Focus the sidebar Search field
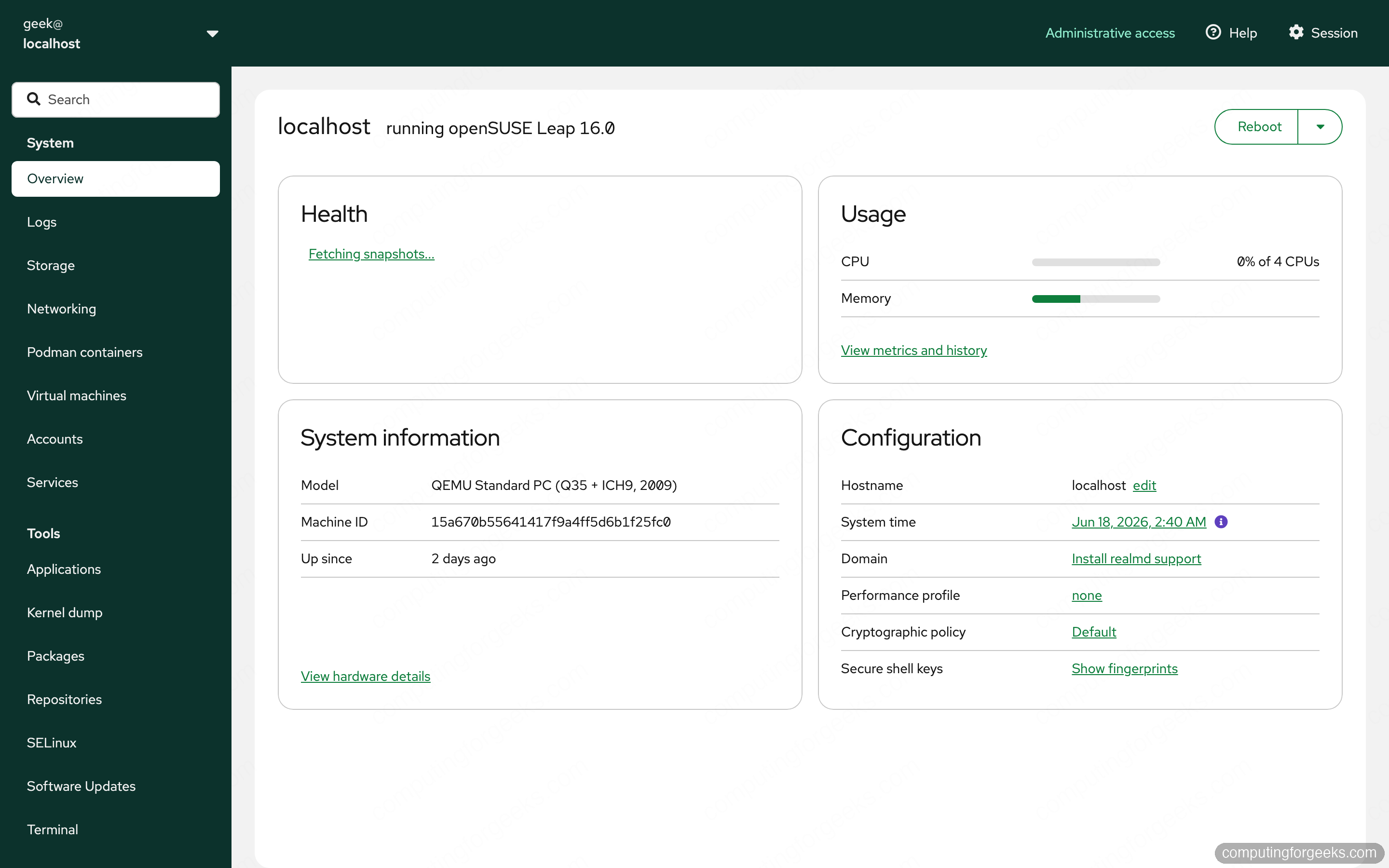This screenshot has width=1389, height=868. coord(115,99)
